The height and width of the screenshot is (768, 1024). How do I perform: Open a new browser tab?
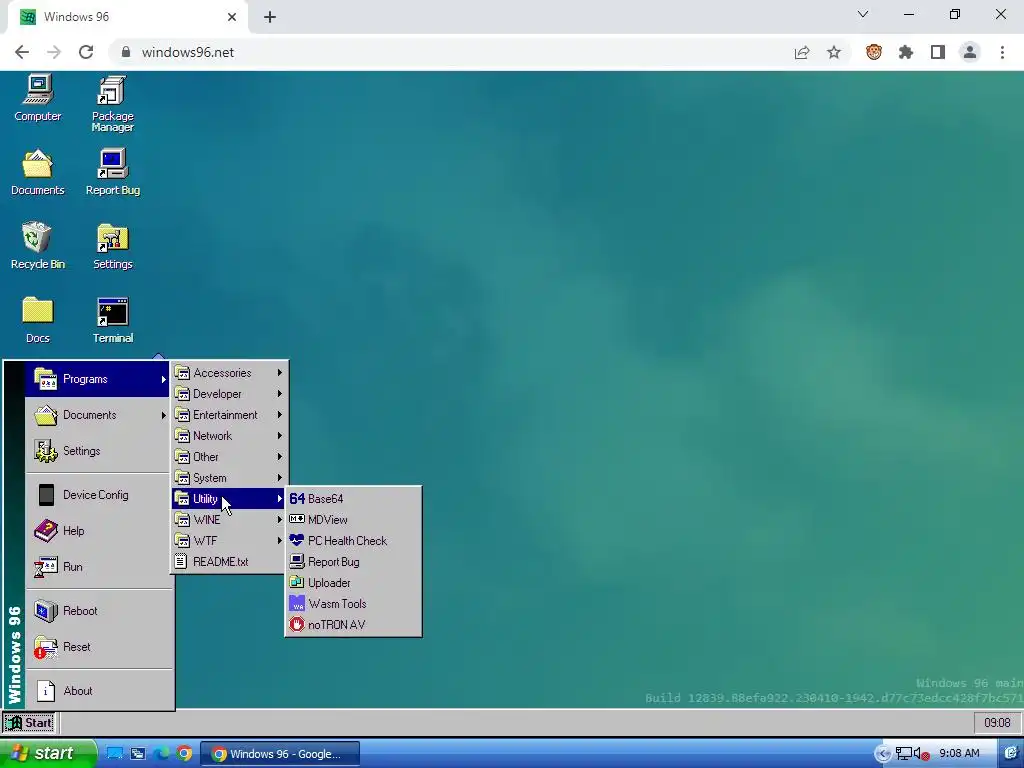(x=270, y=17)
